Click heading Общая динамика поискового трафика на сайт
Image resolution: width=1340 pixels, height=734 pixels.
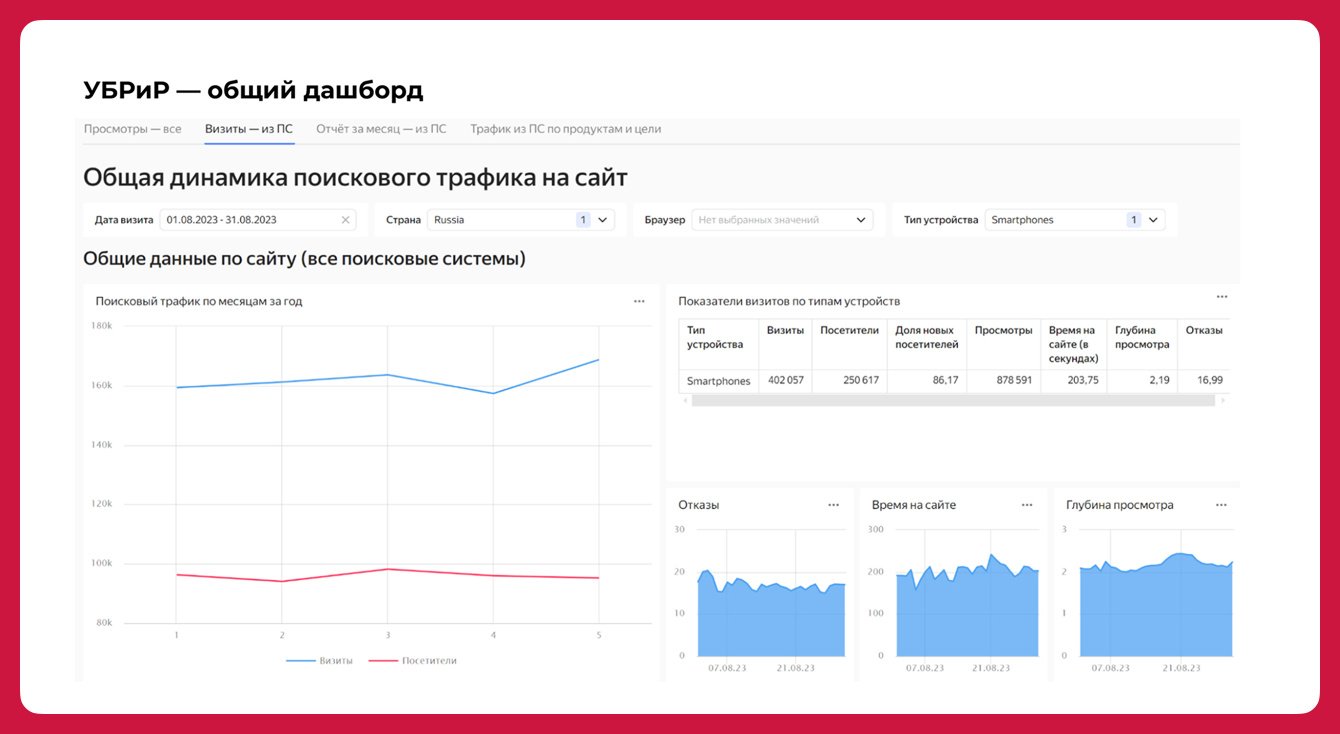tap(355, 178)
